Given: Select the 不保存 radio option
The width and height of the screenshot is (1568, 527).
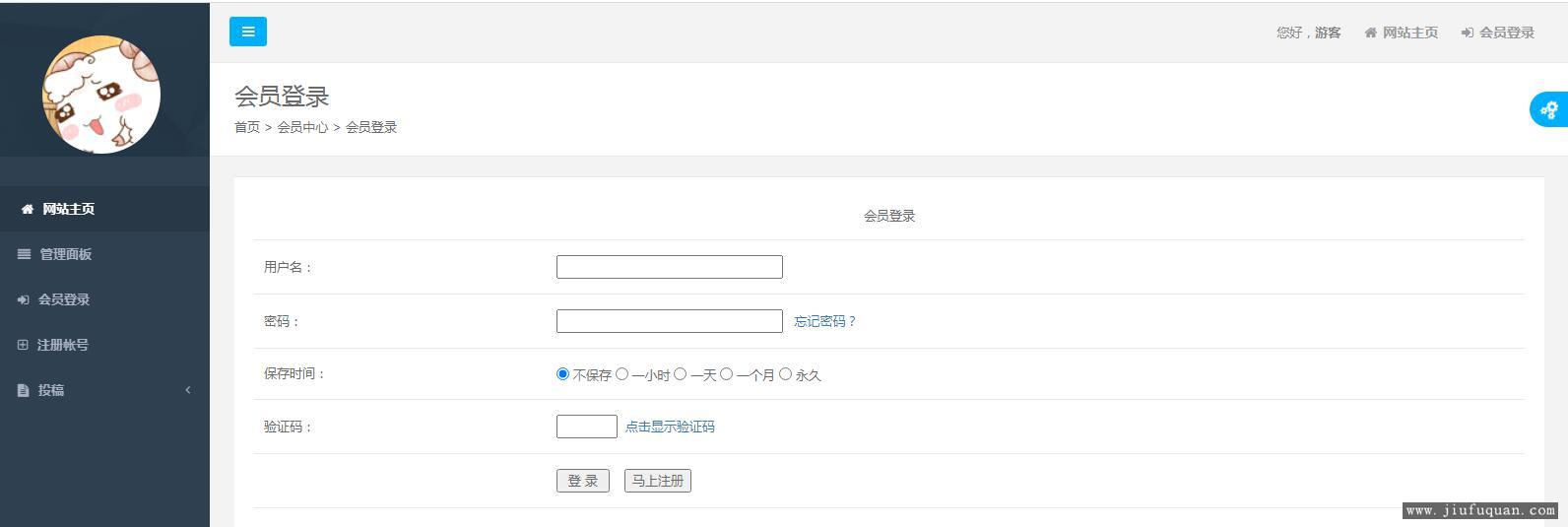Looking at the screenshot, I should click(x=563, y=374).
